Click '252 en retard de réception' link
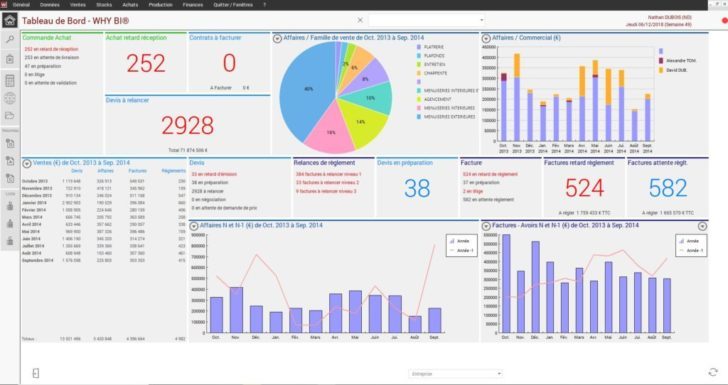The height and width of the screenshot is (385, 728). (51, 49)
